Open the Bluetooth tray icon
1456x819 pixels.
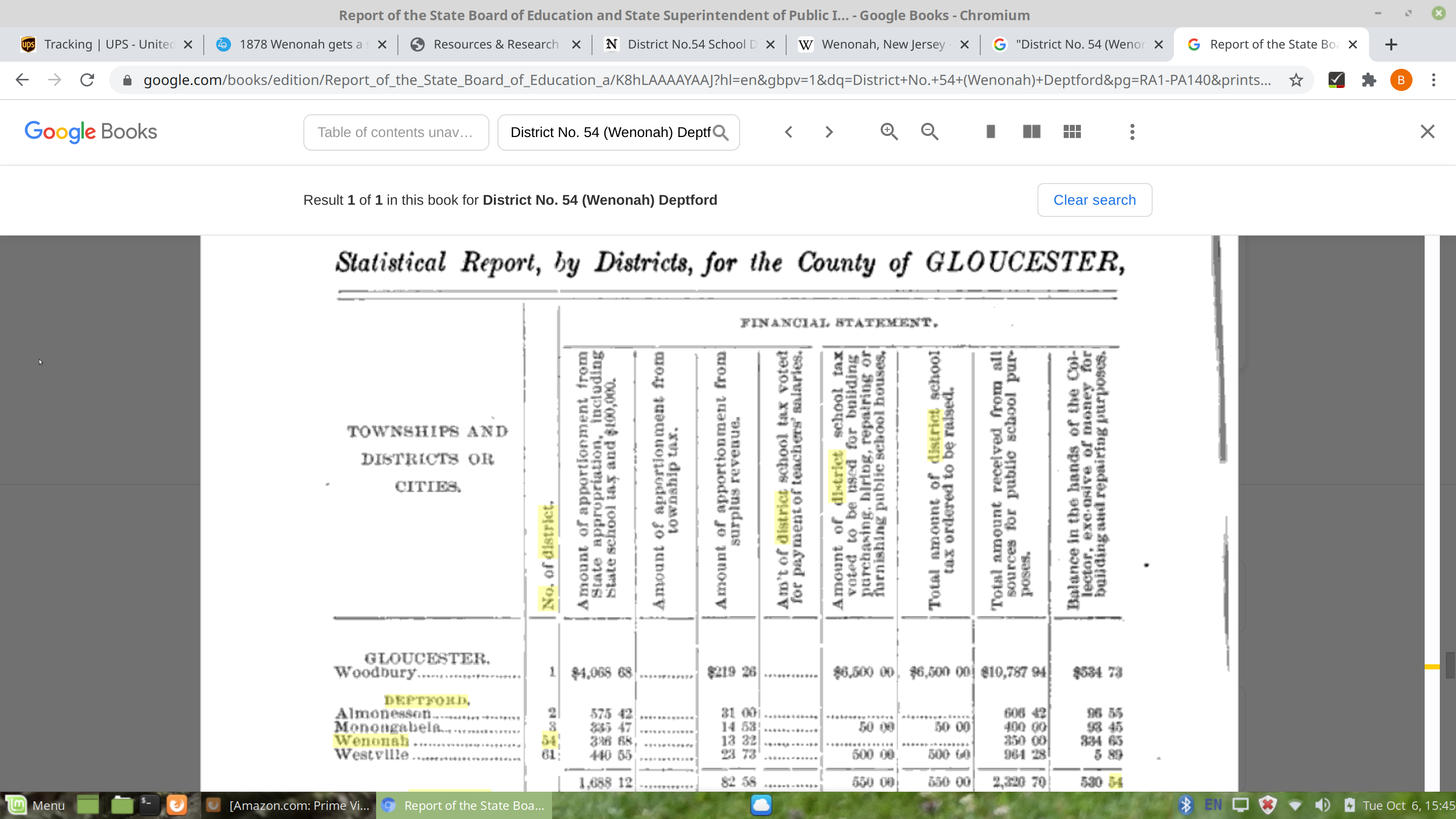(1185, 805)
